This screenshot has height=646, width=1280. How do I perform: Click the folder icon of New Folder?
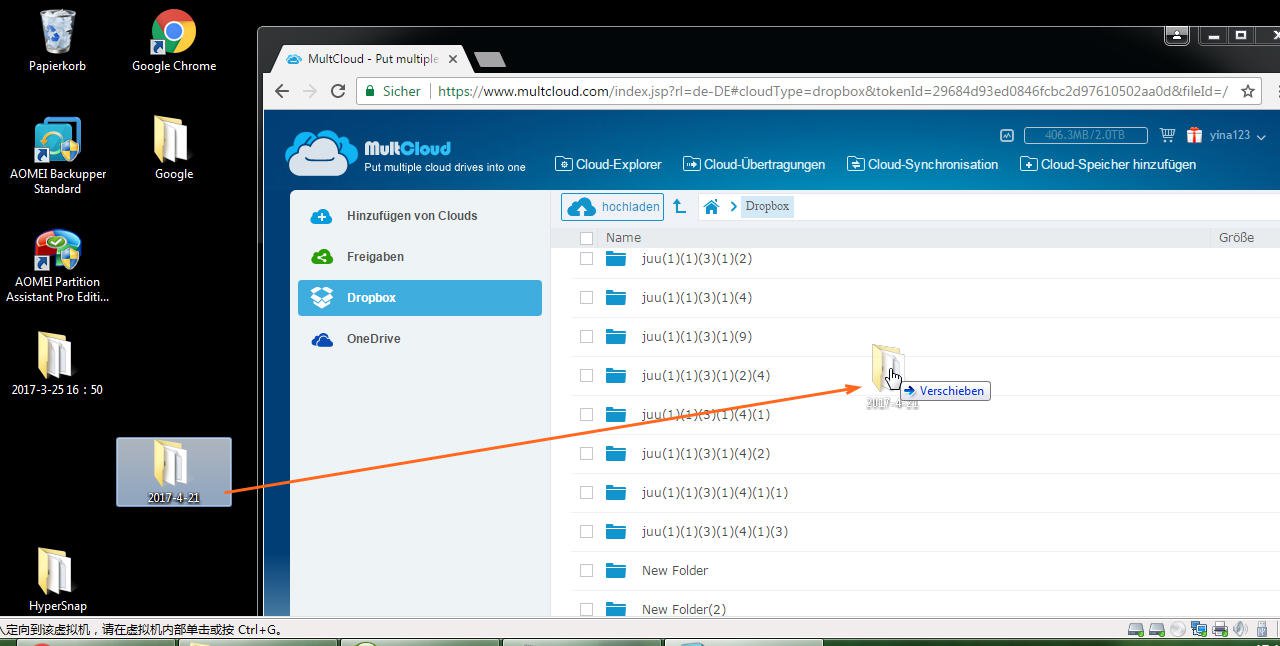click(616, 571)
